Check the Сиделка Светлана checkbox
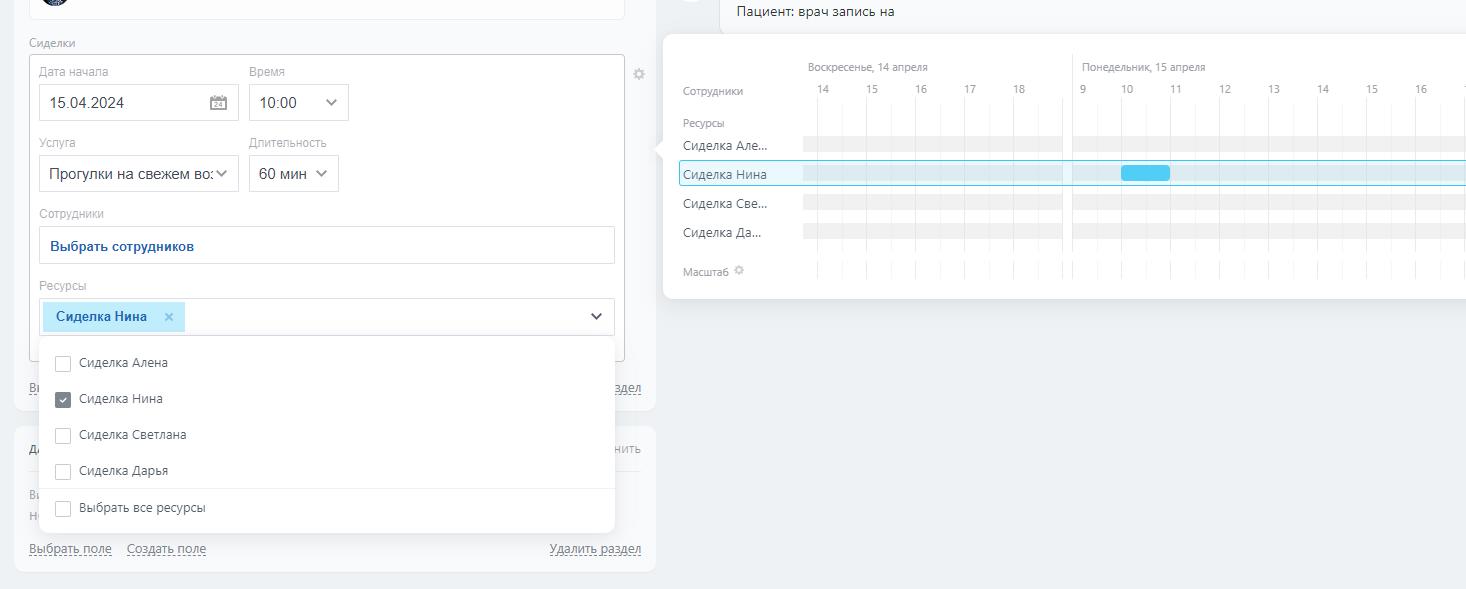 63,436
